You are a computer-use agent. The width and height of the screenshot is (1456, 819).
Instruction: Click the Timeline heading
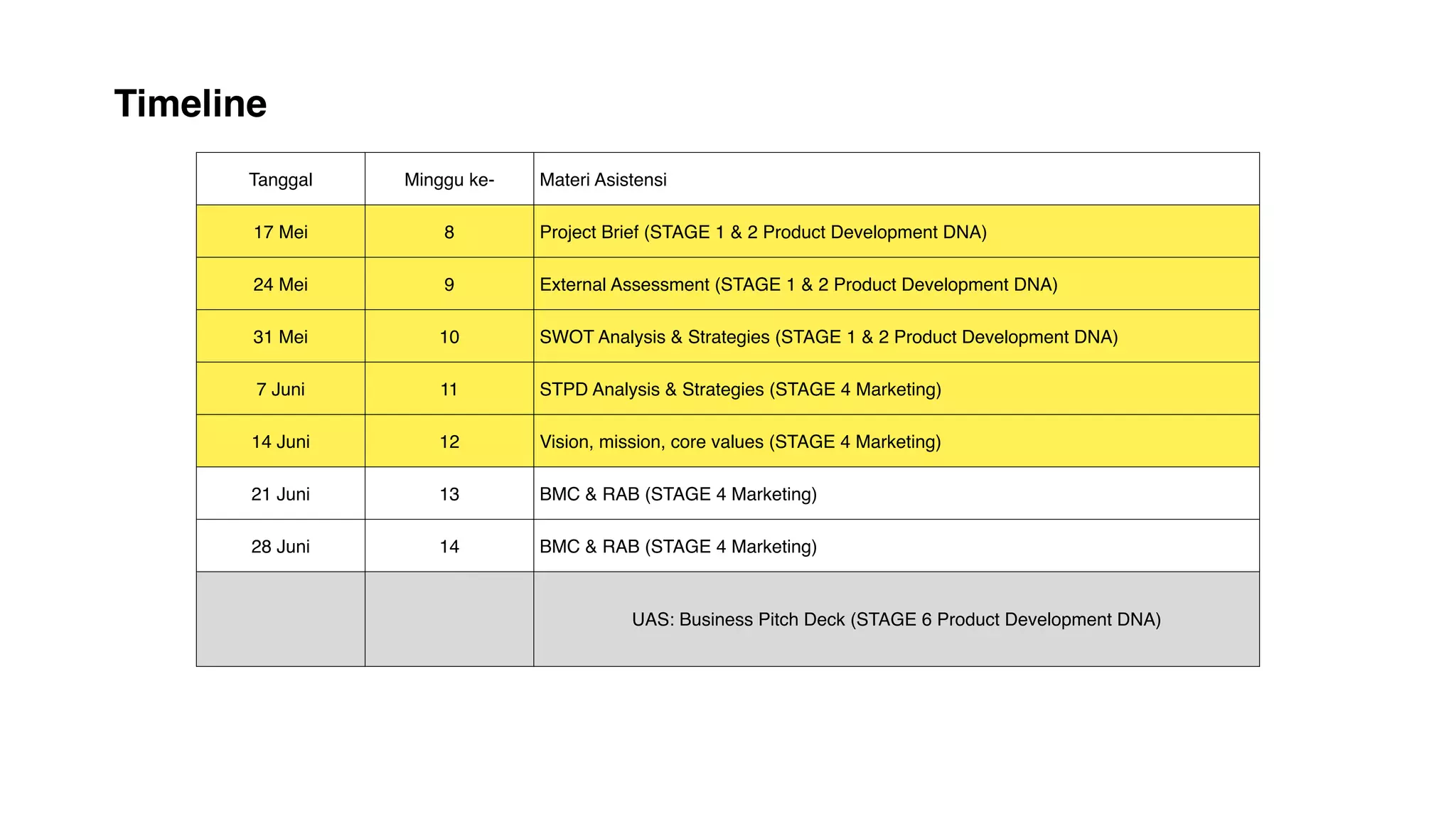coord(191,104)
